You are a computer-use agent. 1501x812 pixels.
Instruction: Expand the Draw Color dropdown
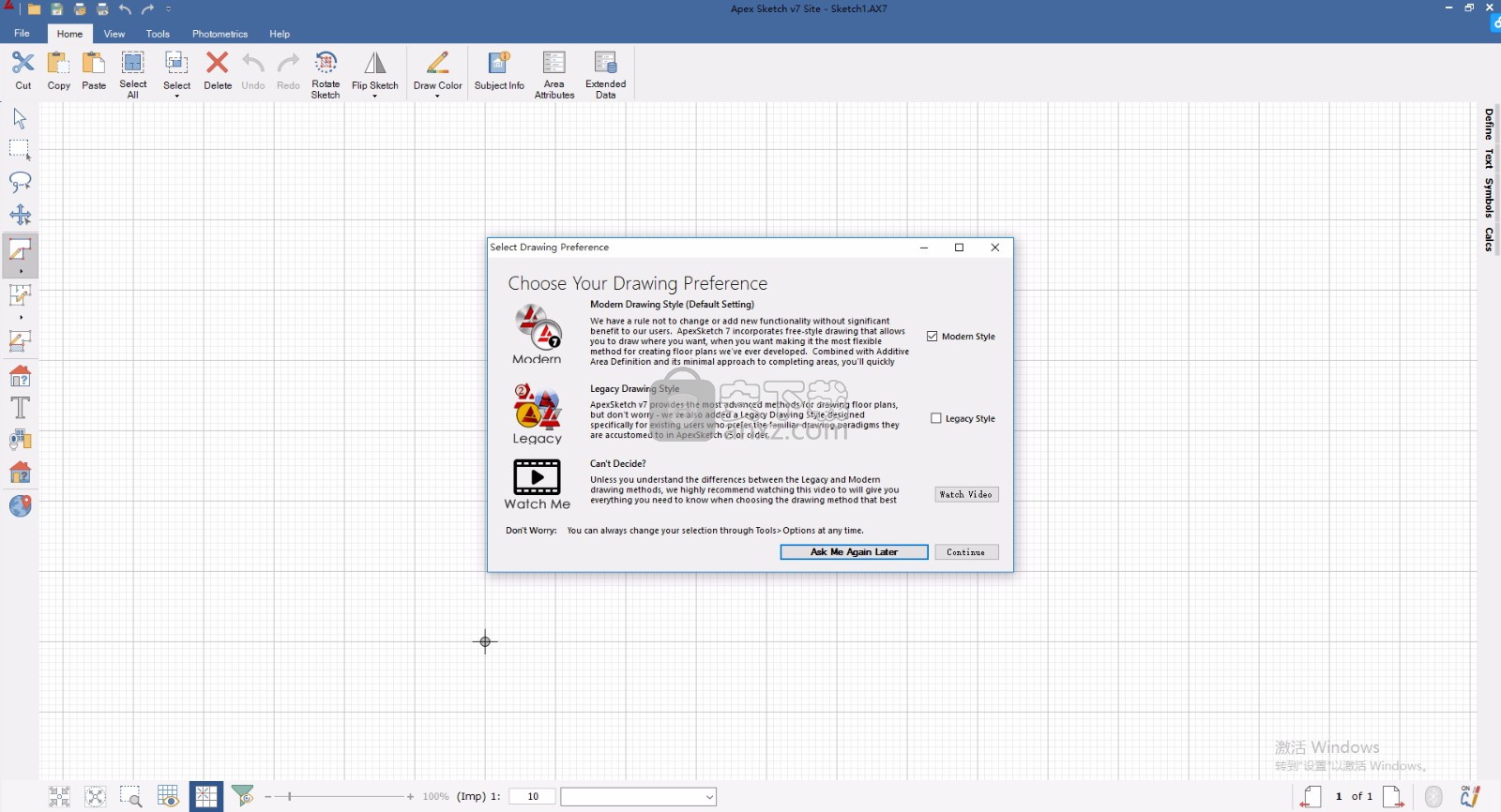(x=437, y=96)
